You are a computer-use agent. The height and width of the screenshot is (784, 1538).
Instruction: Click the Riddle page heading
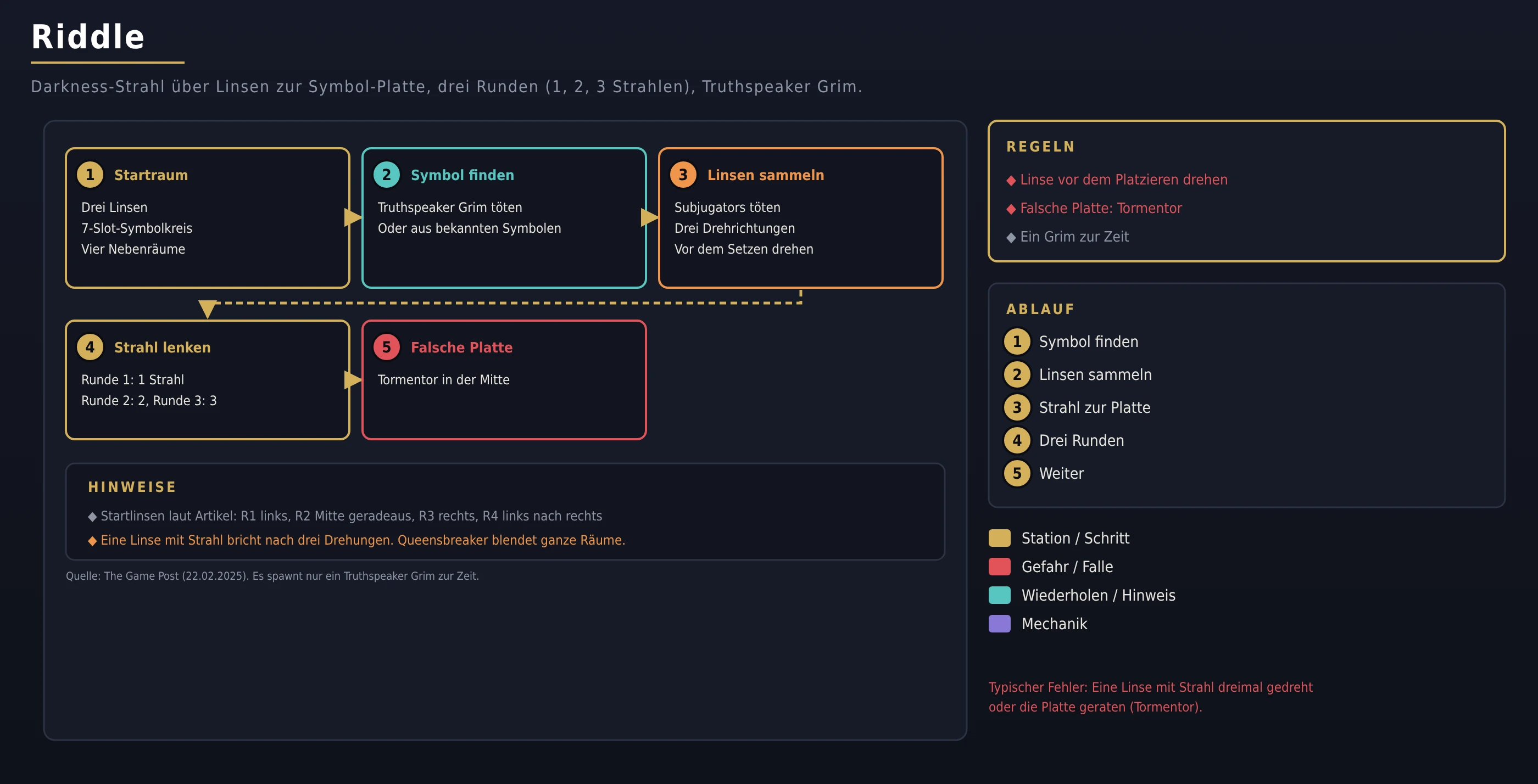click(88, 36)
